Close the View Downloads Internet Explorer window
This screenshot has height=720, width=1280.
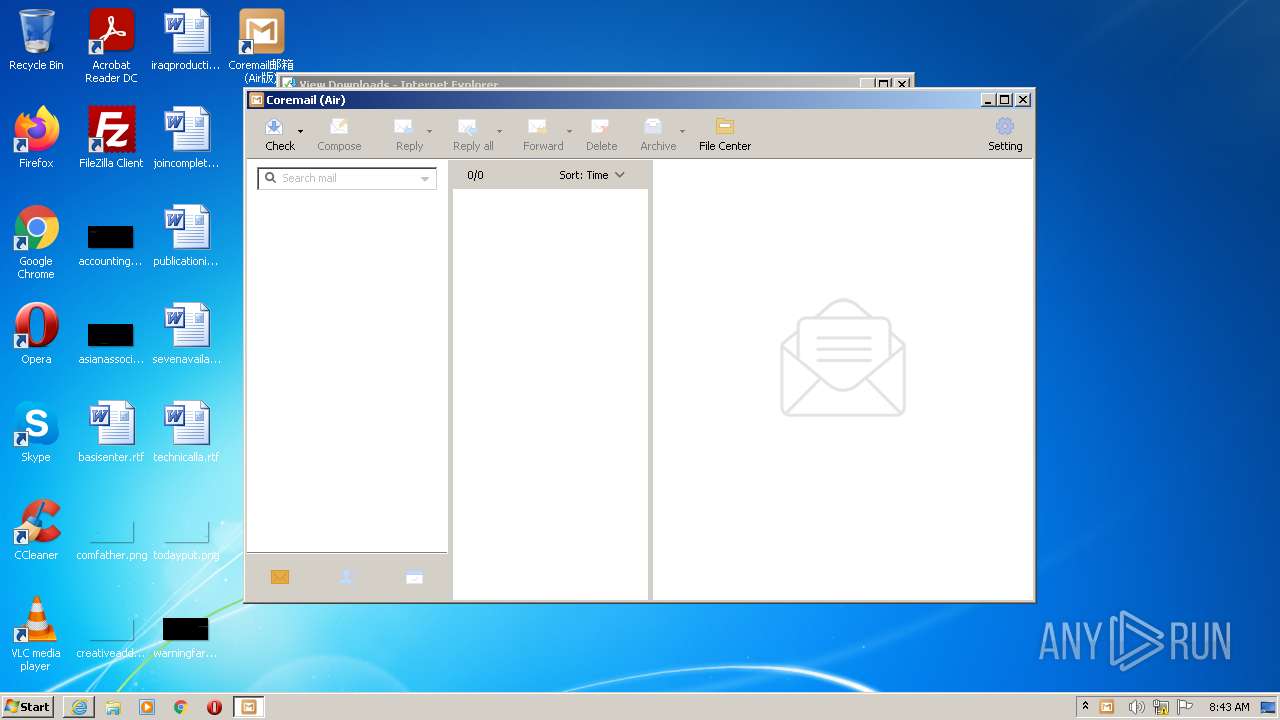pyautogui.click(x=902, y=84)
